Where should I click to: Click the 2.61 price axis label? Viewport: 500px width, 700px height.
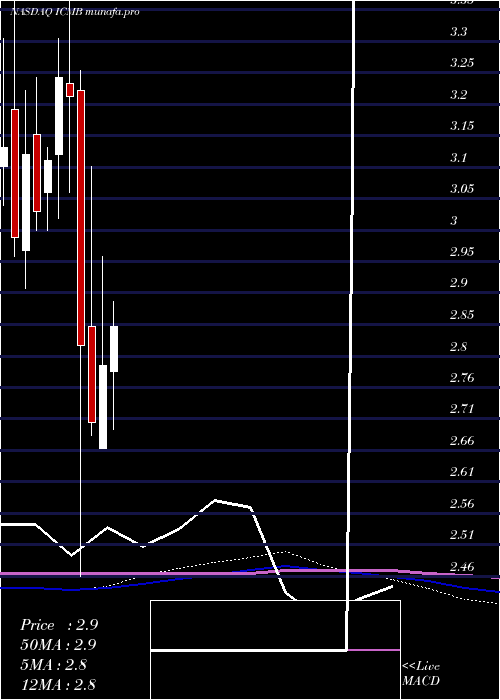pos(462,472)
